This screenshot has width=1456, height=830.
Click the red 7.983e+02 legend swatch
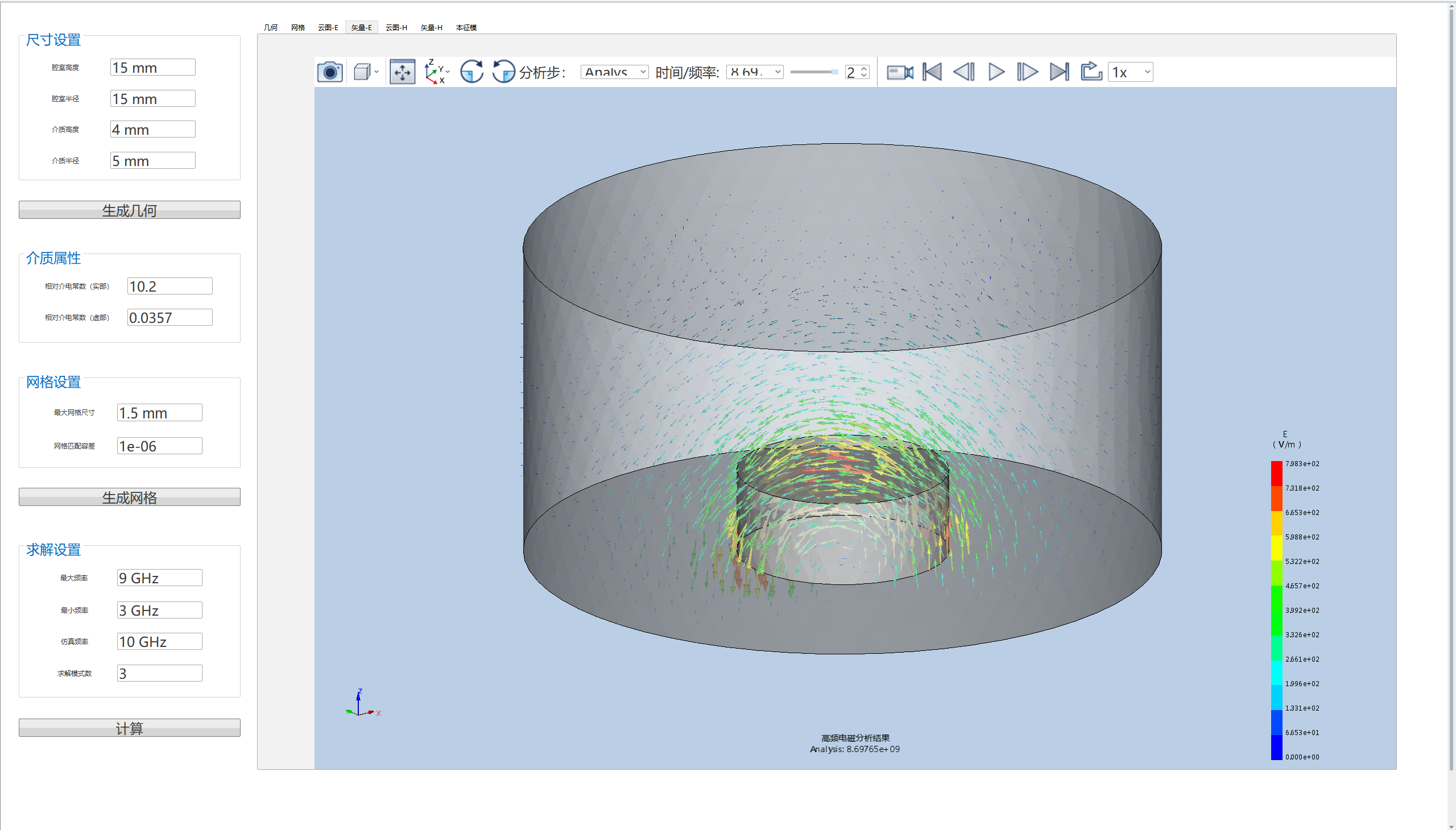click(x=1276, y=473)
